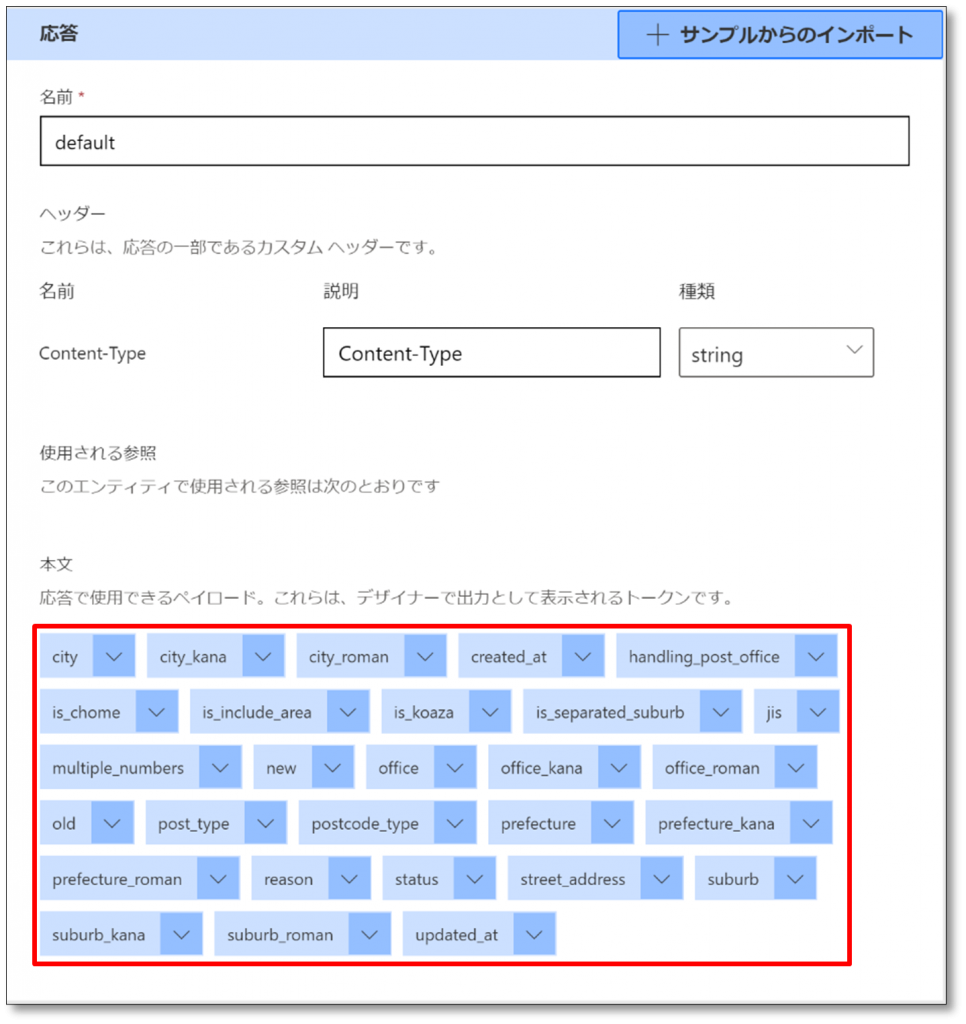Open the prefecture_kana token chevron
The width and height of the screenshot is (966, 1024).
point(811,823)
